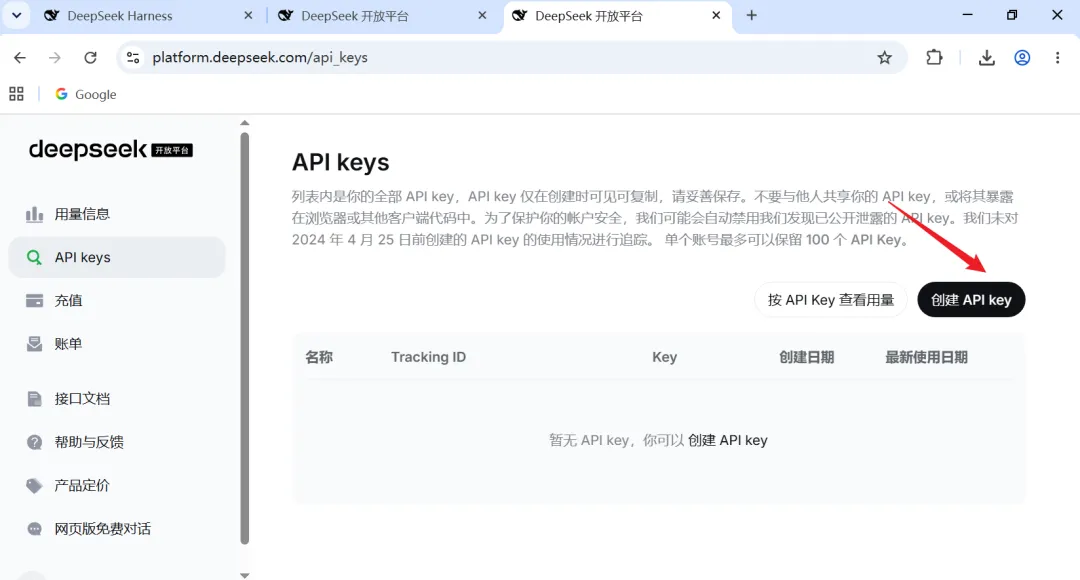Click the 最新使用日期 column header
The image size is (1080, 580).
(926, 357)
